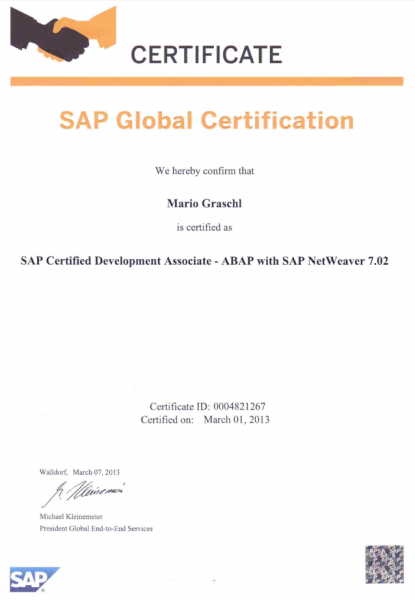Select the name 'Mario Graschl'
Image resolution: width=415 pixels, height=600 pixels.
[204, 203]
